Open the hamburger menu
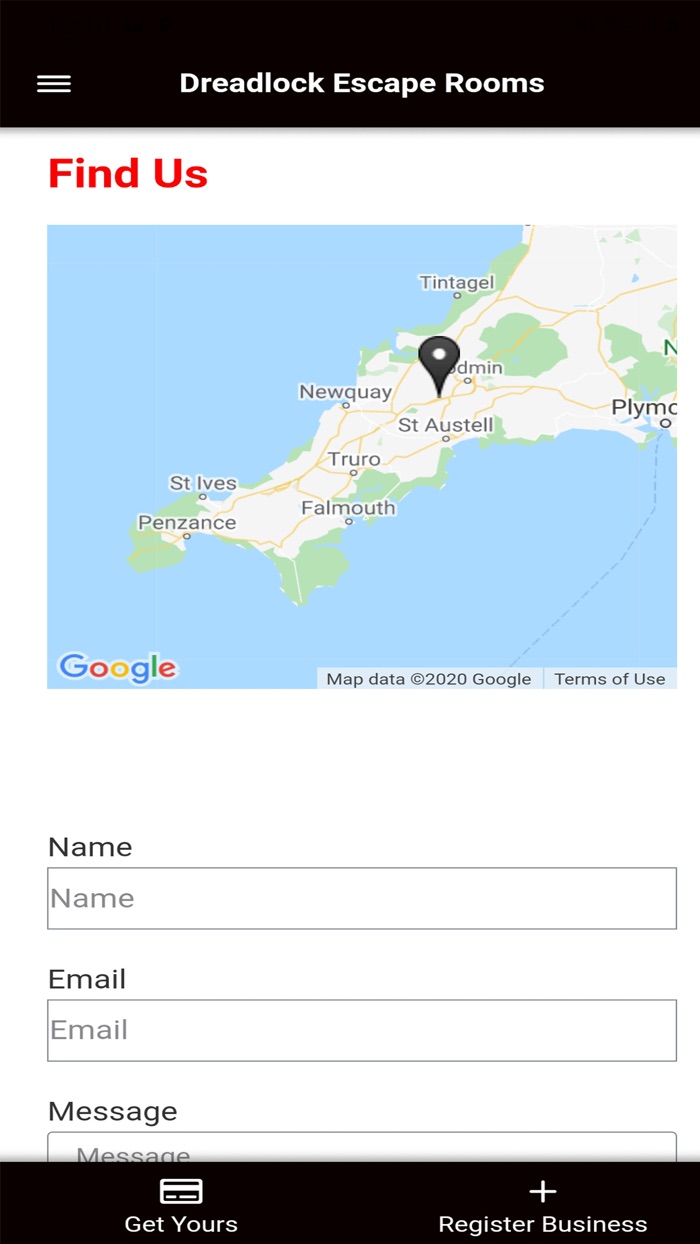700x1244 pixels. (54, 84)
